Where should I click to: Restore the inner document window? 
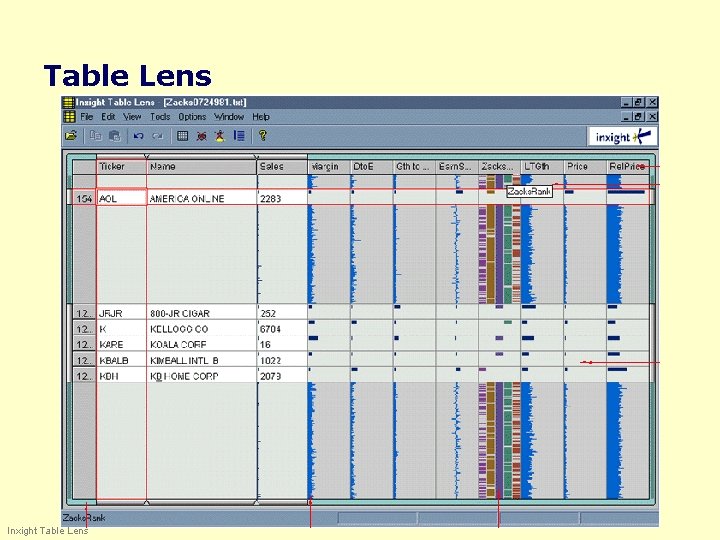[638, 117]
